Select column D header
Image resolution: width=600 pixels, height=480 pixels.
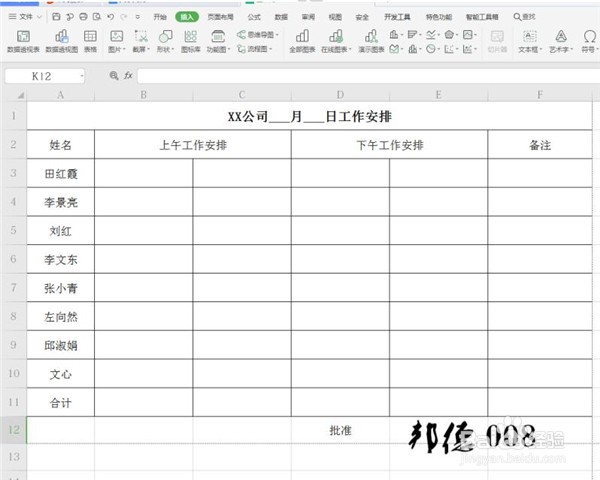(x=340, y=95)
